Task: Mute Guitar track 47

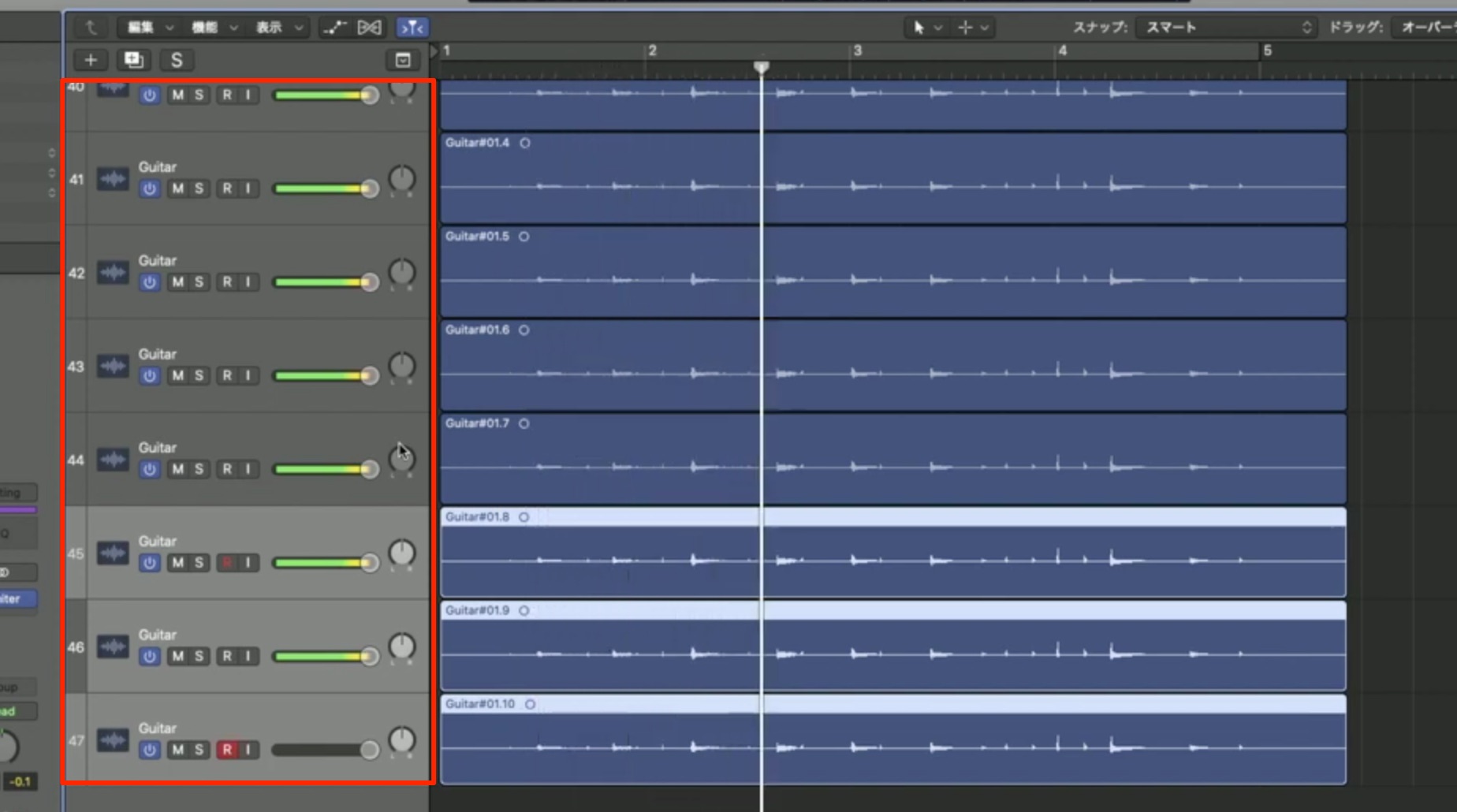Action: tap(178, 750)
